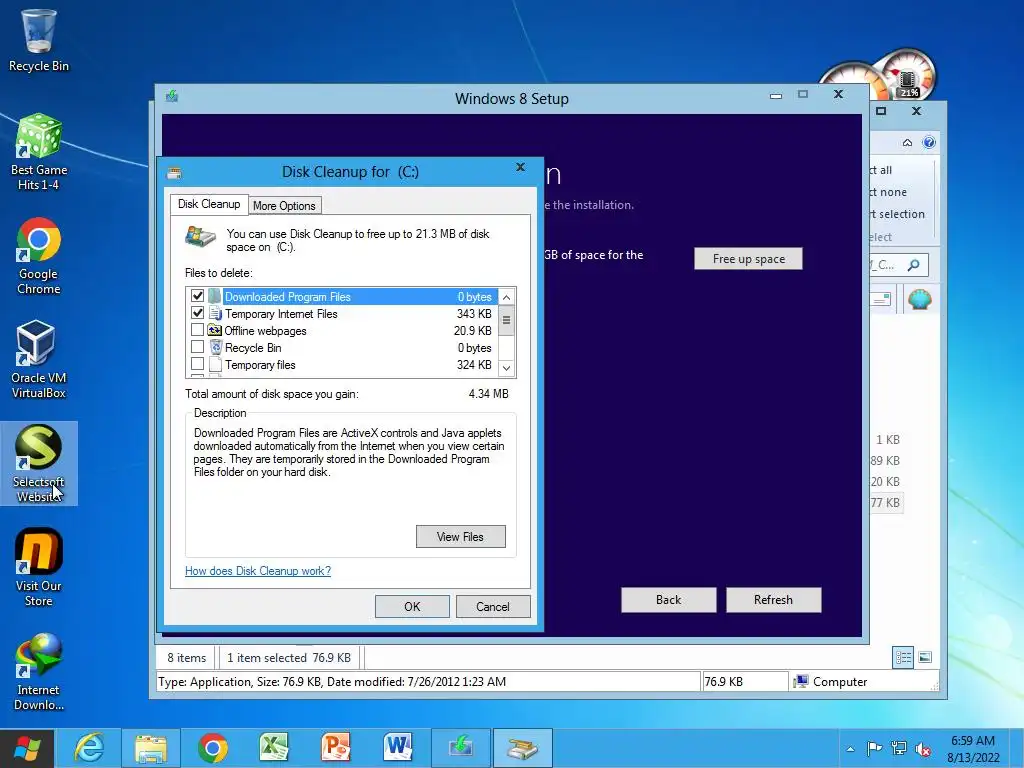Select the Selectsoft Website desktop shortcut
Viewport: 1024px width, 768px height.
tap(39, 464)
